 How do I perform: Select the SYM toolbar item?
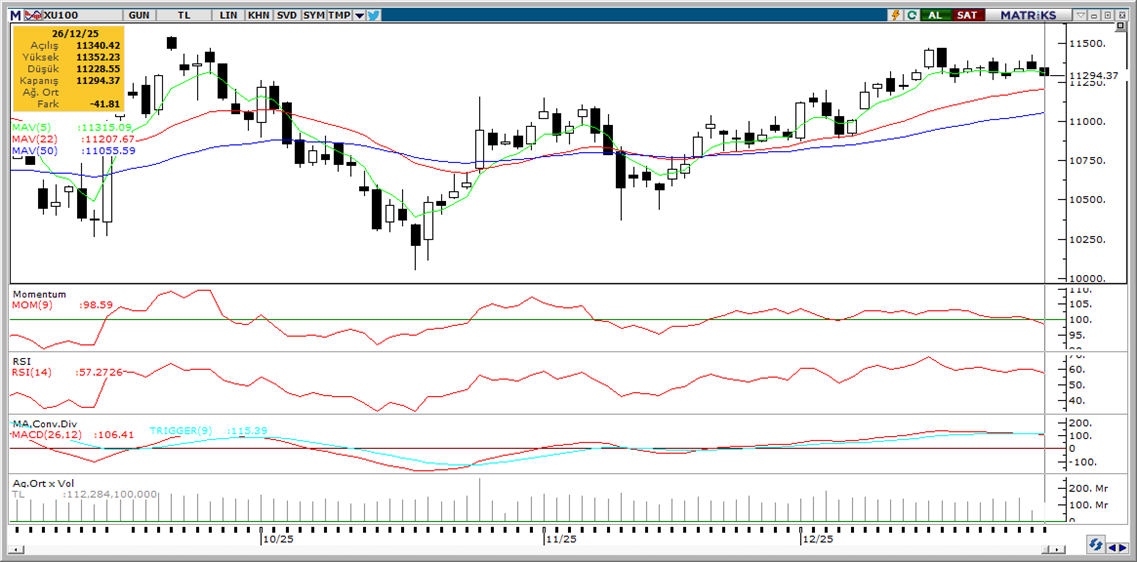pos(314,15)
